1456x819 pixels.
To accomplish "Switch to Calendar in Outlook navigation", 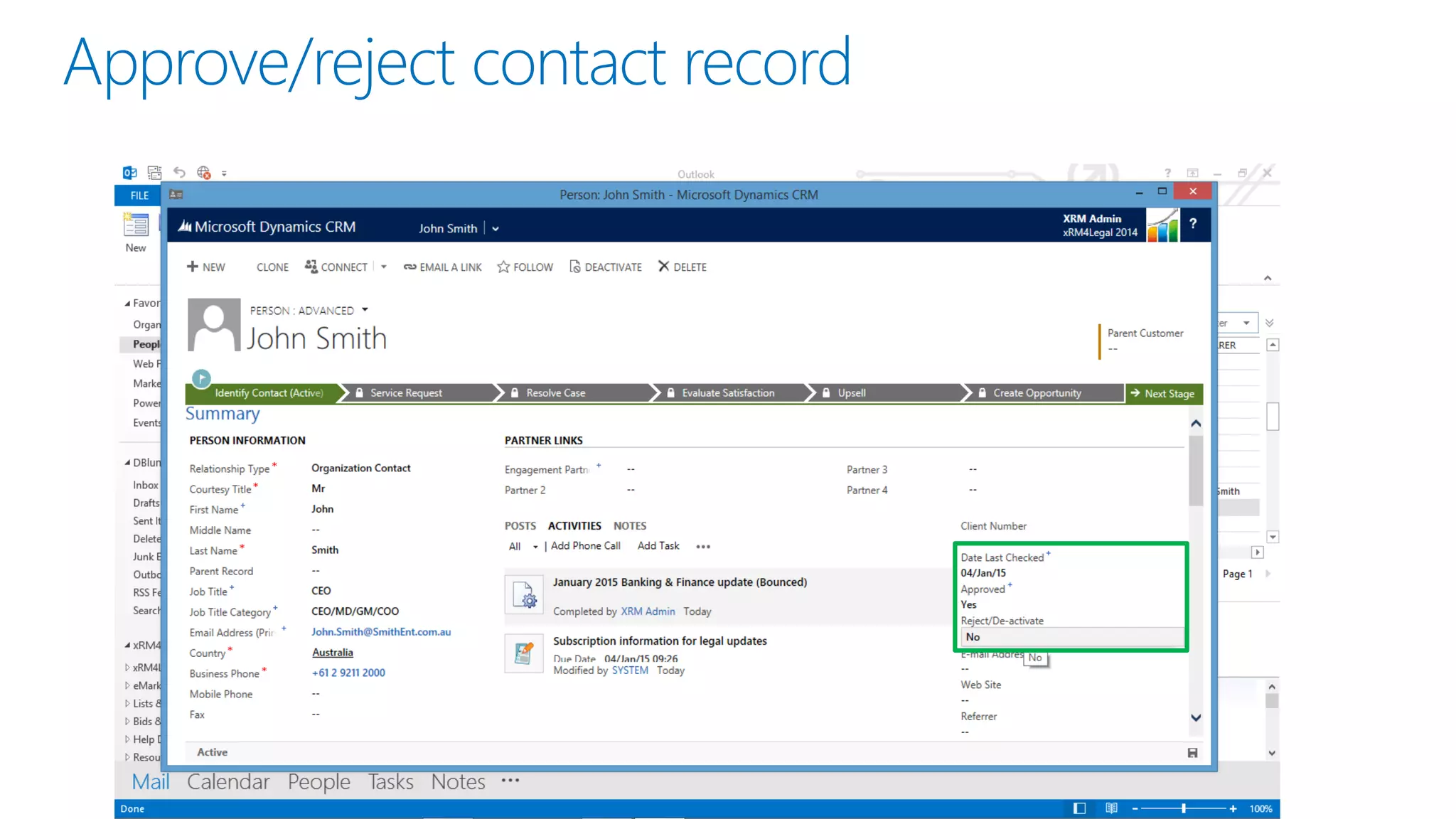I will click(x=228, y=782).
